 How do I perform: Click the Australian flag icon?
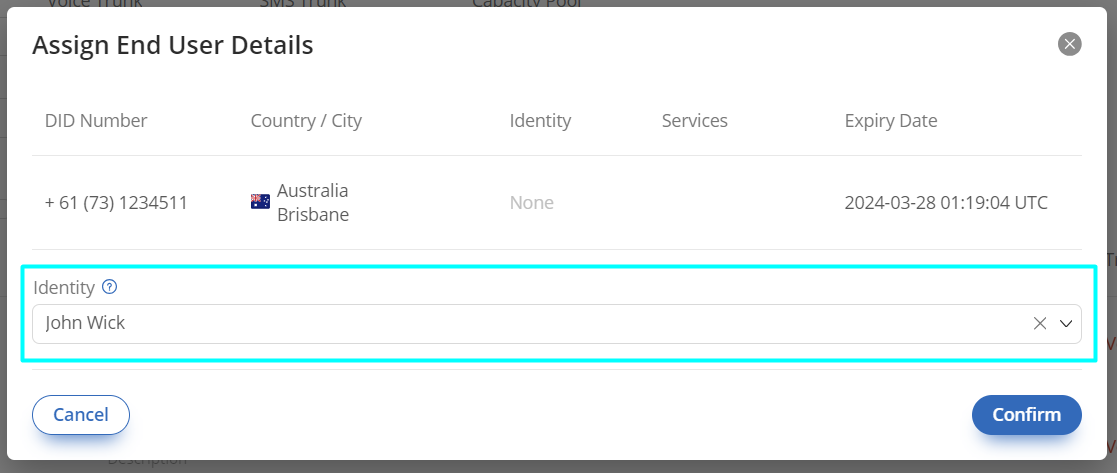pyautogui.click(x=260, y=202)
